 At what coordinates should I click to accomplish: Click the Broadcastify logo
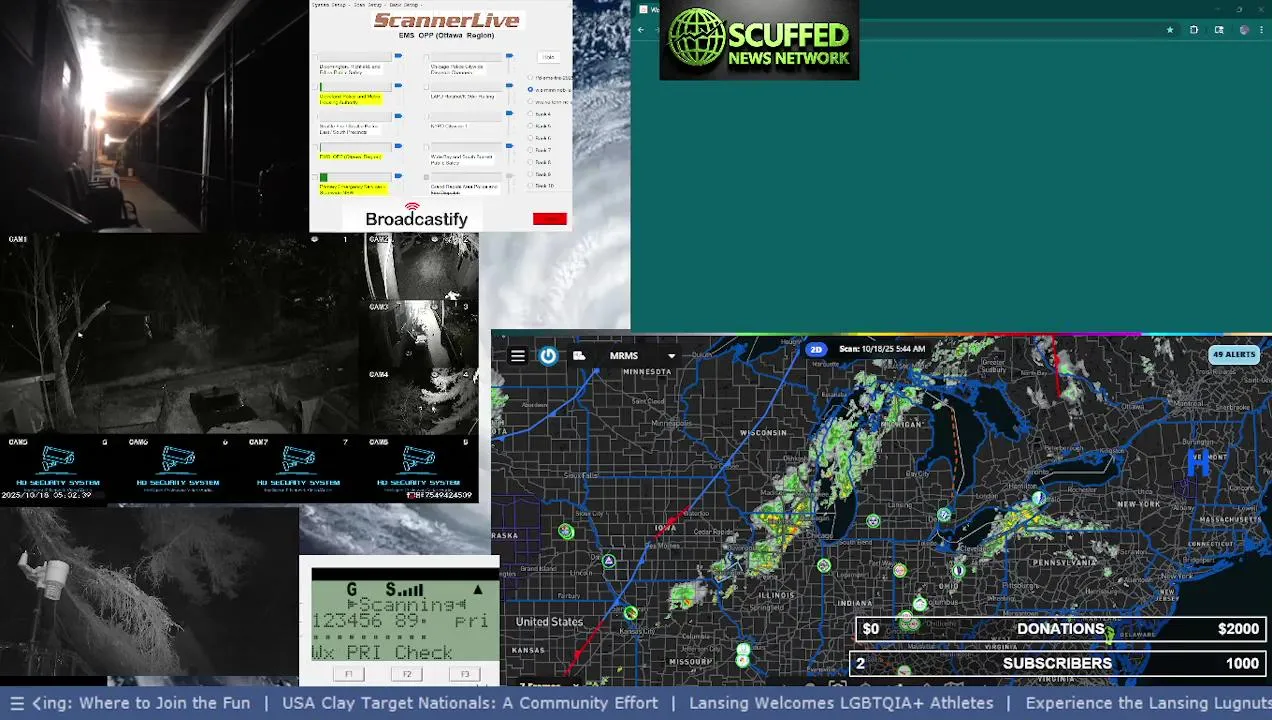point(416,216)
